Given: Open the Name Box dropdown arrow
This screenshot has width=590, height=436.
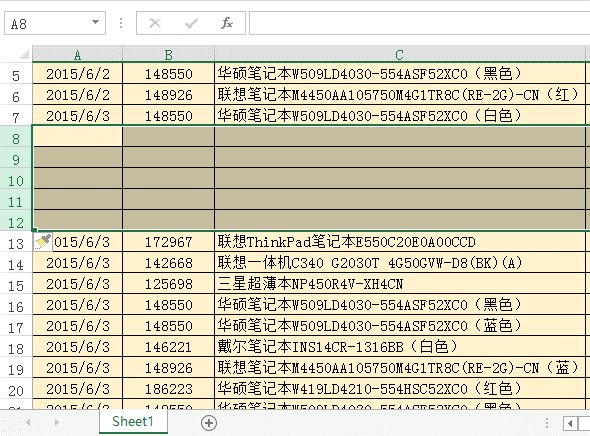Looking at the screenshot, I should (96, 22).
